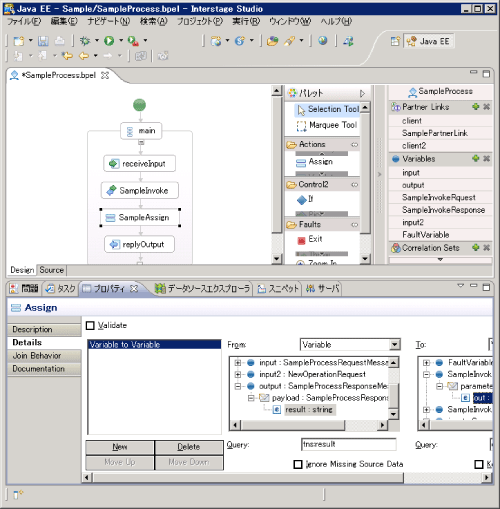Click the green Run icon in toolbar

click(109, 41)
